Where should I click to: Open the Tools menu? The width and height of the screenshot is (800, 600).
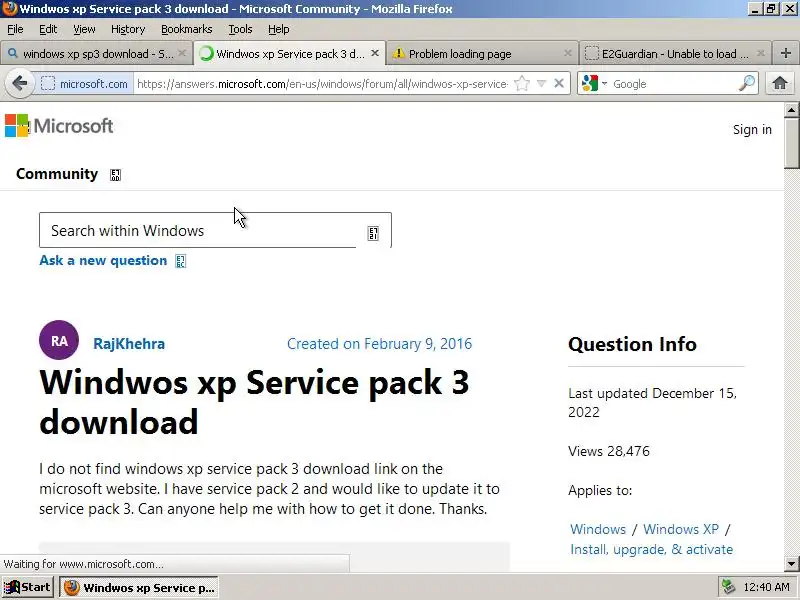[x=240, y=29]
